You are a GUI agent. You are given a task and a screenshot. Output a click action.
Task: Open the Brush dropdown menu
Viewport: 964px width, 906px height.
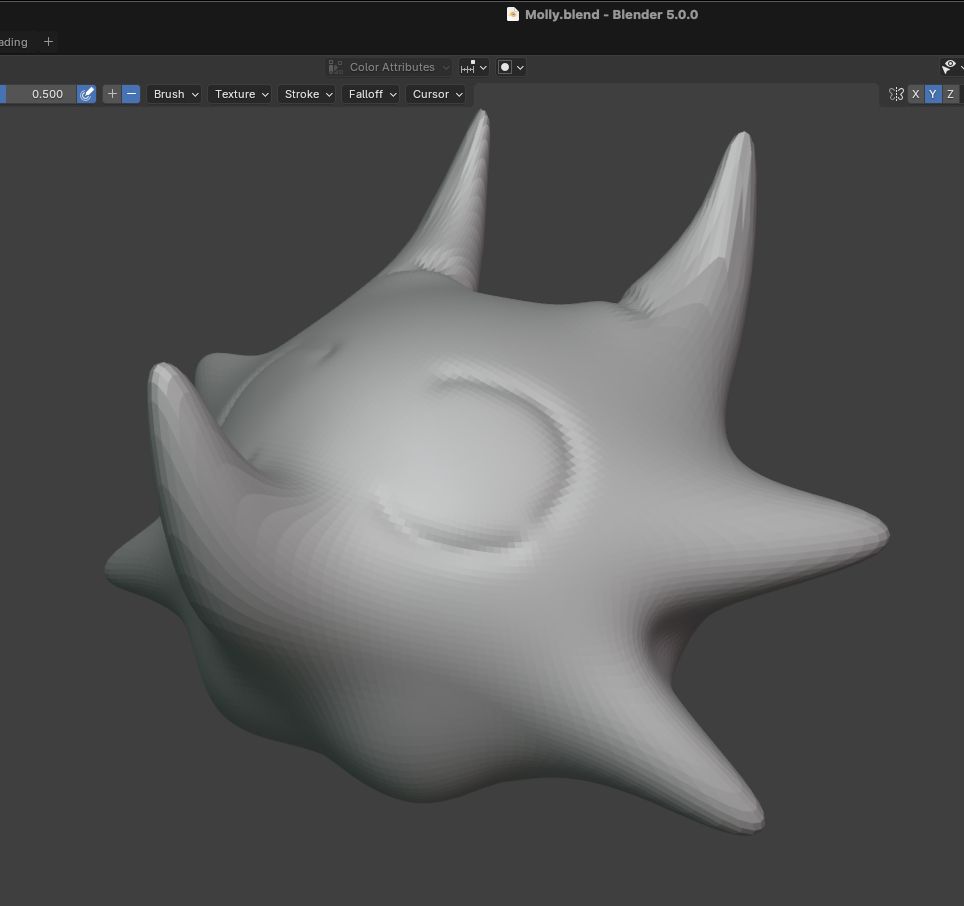click(x=174, y=94)
